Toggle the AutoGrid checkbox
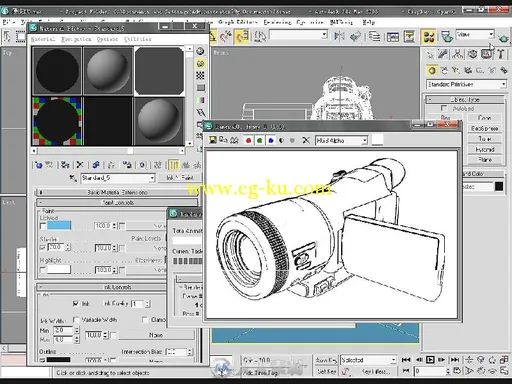 pyautogui.click(x=444, y=108)
